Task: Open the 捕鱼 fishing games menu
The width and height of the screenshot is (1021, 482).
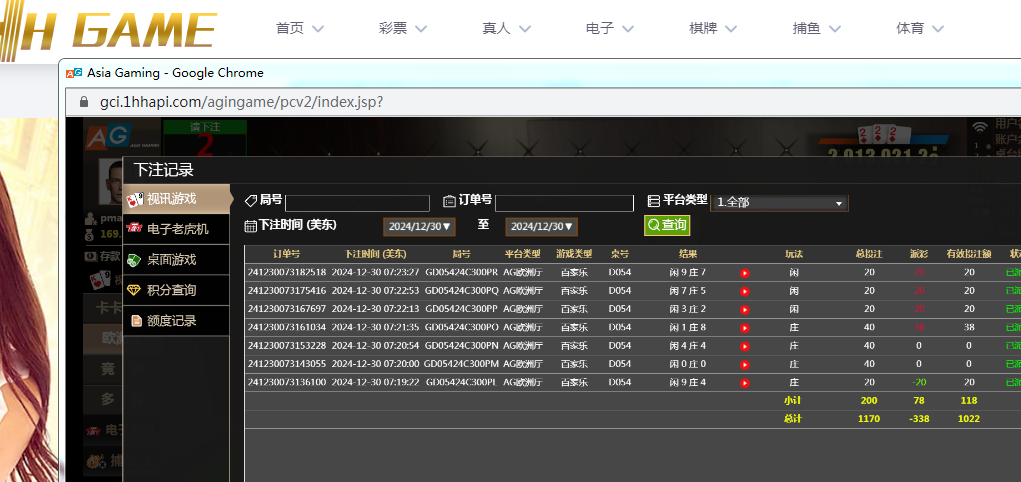Action: [818, 29]
